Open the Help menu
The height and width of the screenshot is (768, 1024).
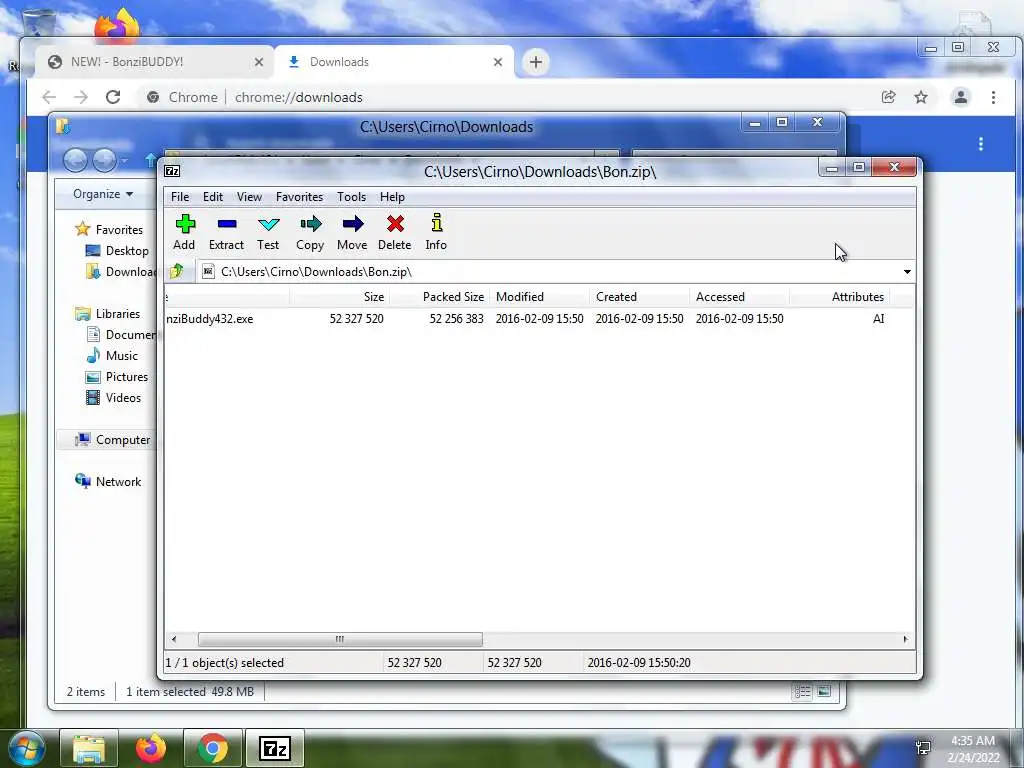(392, 197)
